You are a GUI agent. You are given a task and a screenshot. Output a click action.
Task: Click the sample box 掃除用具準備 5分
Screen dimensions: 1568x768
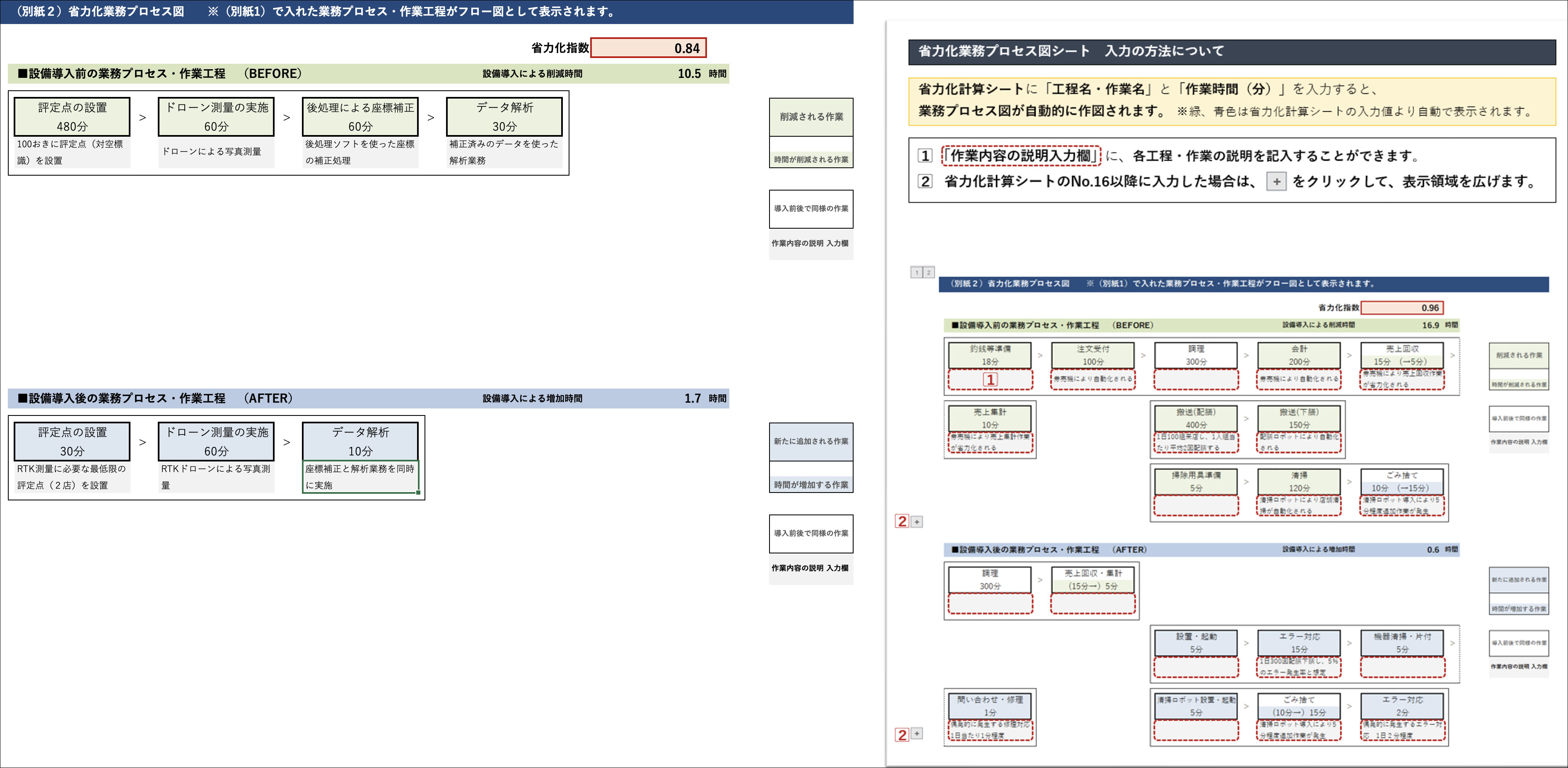pos(1196,482)
